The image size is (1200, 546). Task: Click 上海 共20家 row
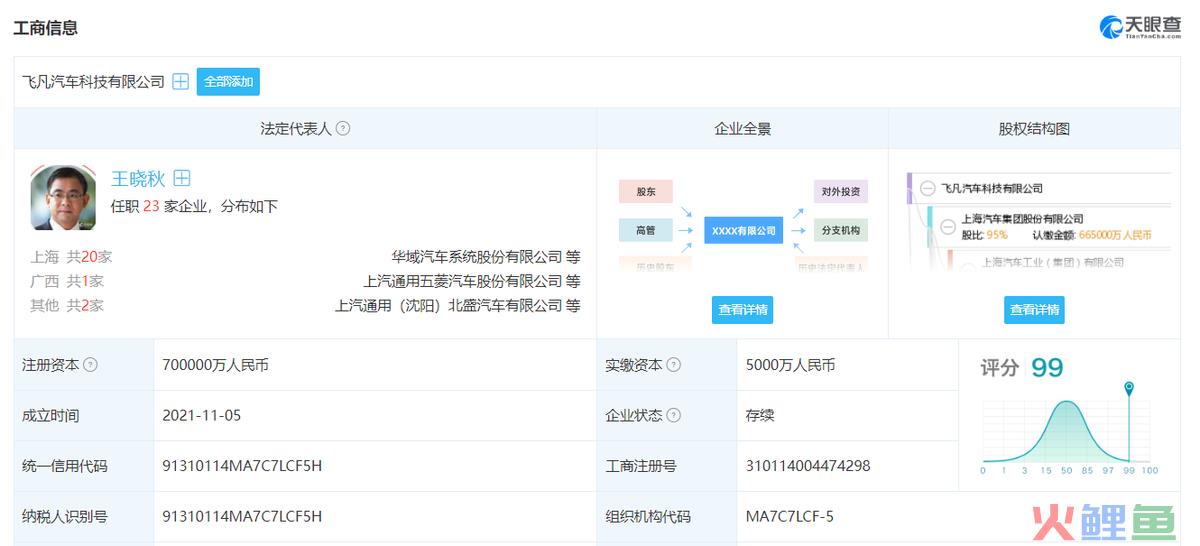point(71,257)
